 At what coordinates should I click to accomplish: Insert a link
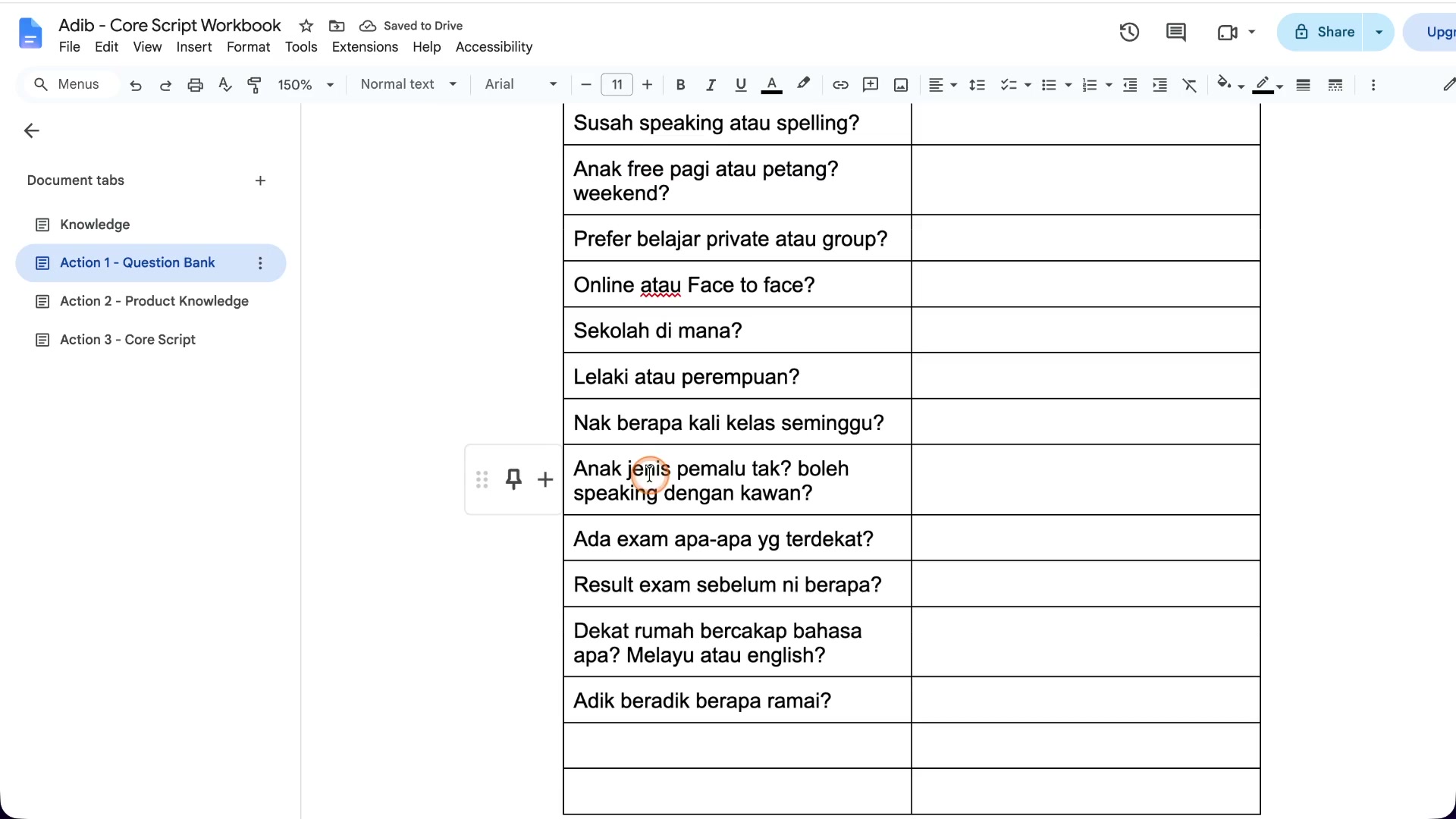840,85
